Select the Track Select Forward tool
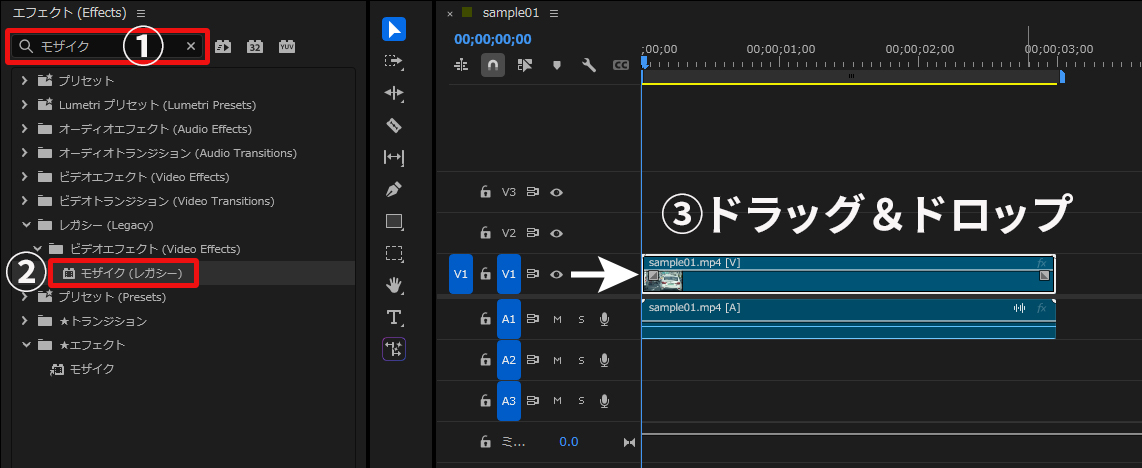This screenshot has height=468, width=1142. click(394, 61)
